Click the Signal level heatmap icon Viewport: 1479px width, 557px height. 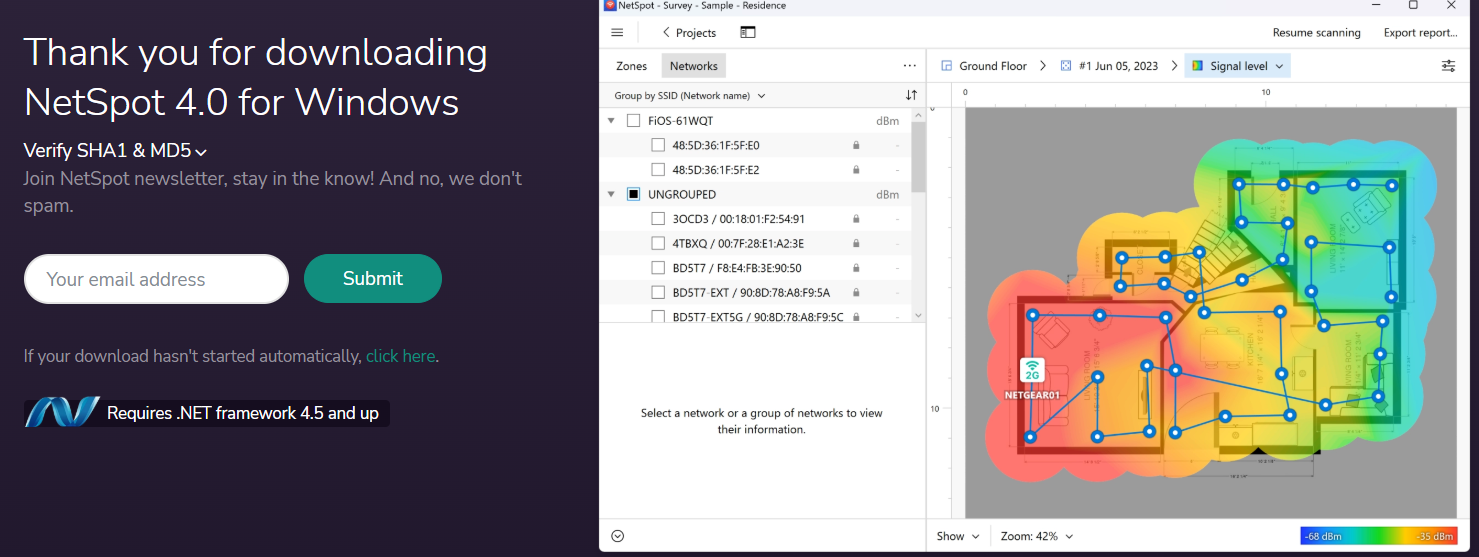click(1197, 66)
